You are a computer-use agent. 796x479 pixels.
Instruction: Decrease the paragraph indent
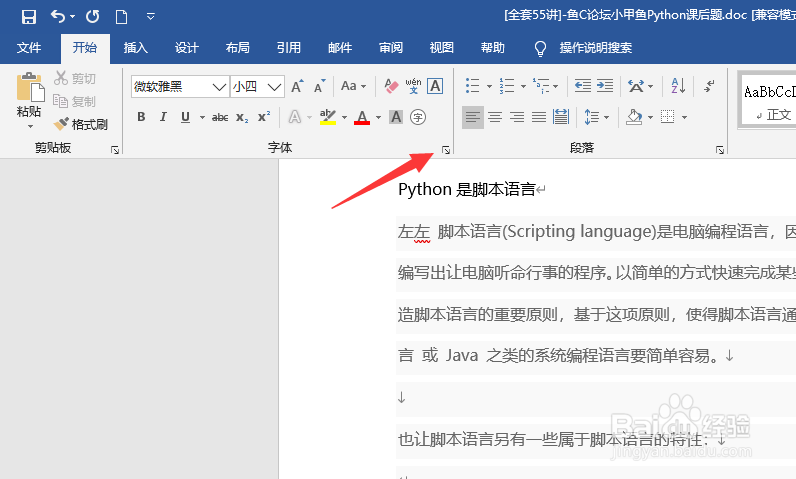[x=582, y=86]
